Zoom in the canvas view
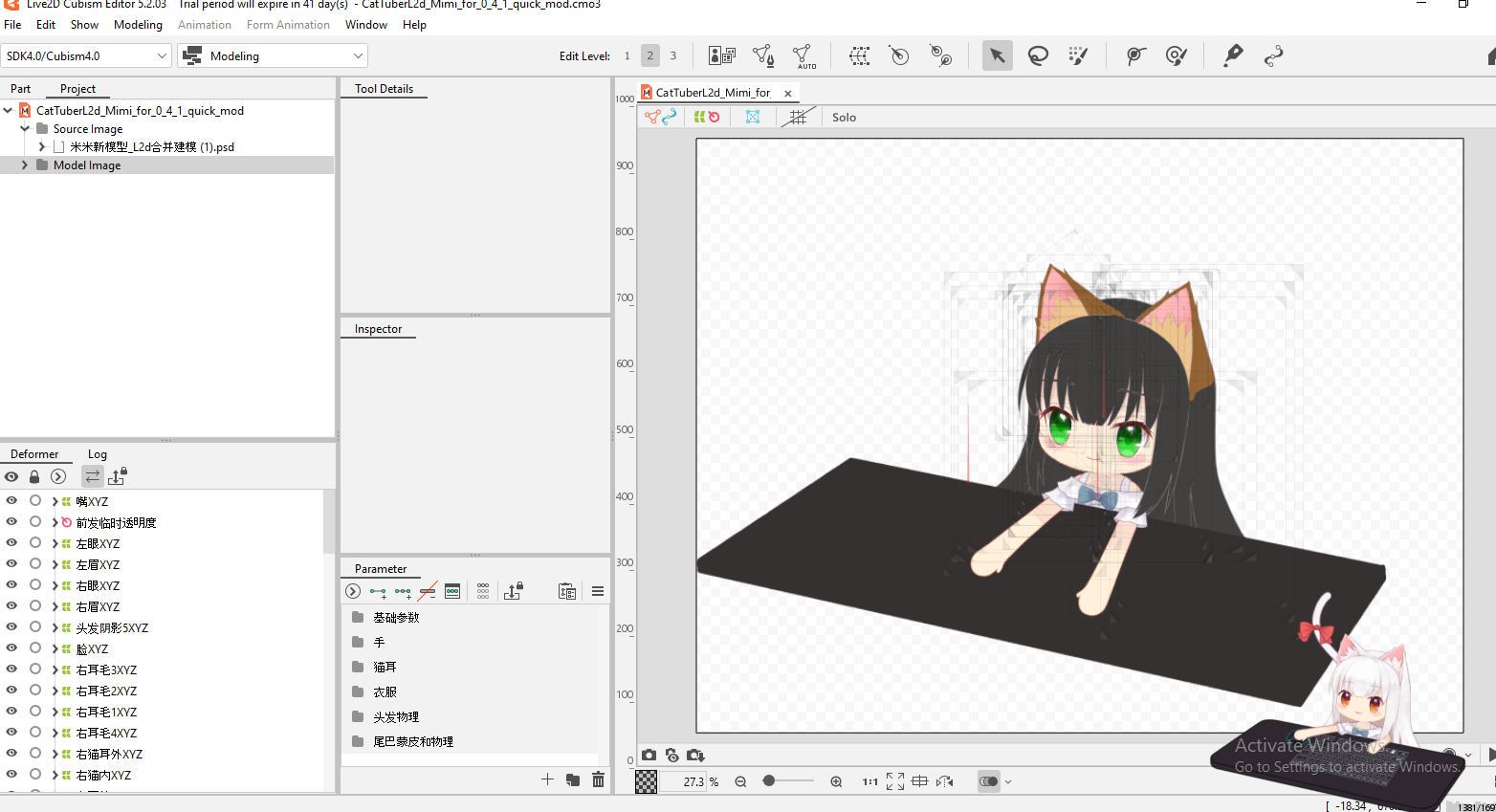Image resolution: width=1496 pixels, height=812 pixels. click(x=836, y=781)
